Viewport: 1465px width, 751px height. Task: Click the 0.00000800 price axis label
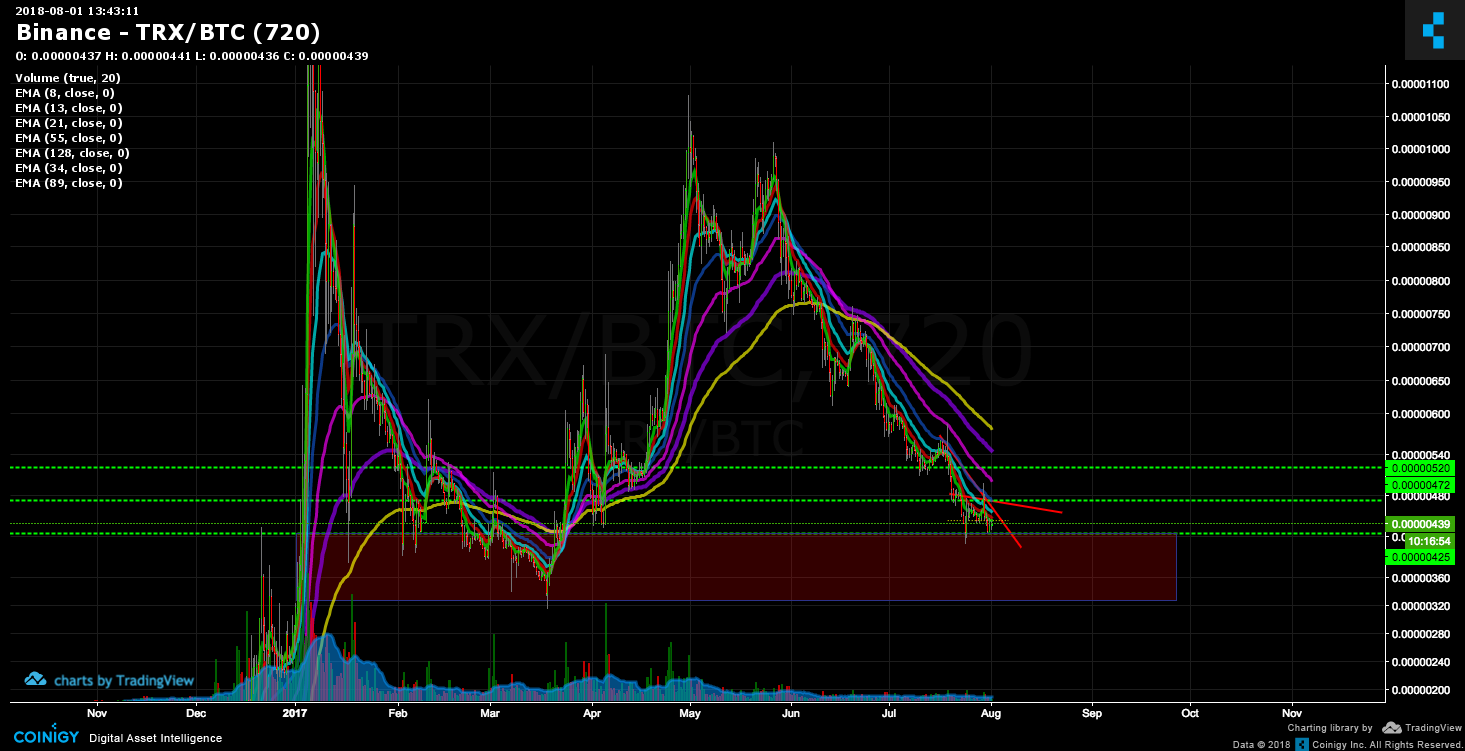pos(1420,282)
